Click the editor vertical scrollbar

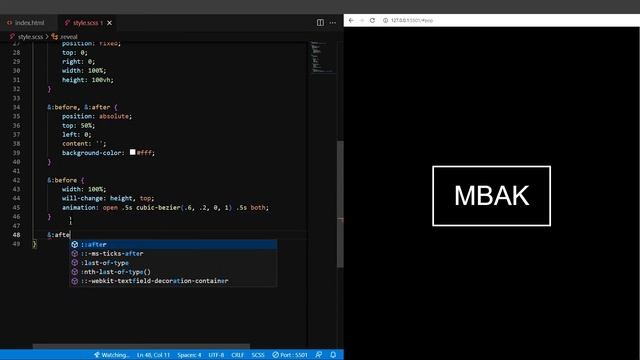(340, 204)
